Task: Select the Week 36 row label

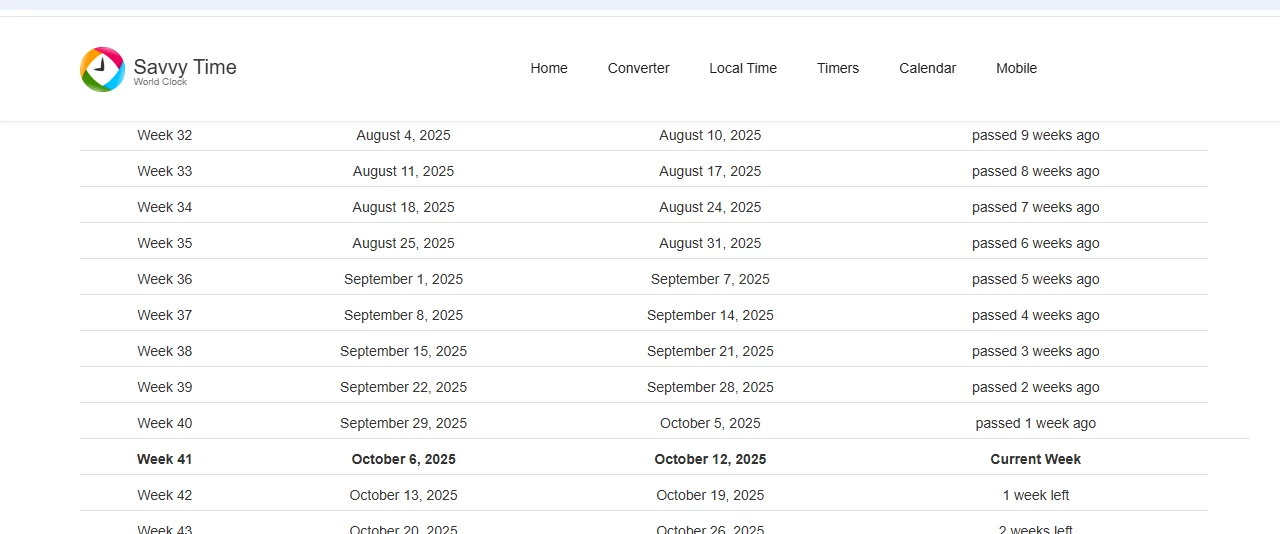Action: (164, 279)
